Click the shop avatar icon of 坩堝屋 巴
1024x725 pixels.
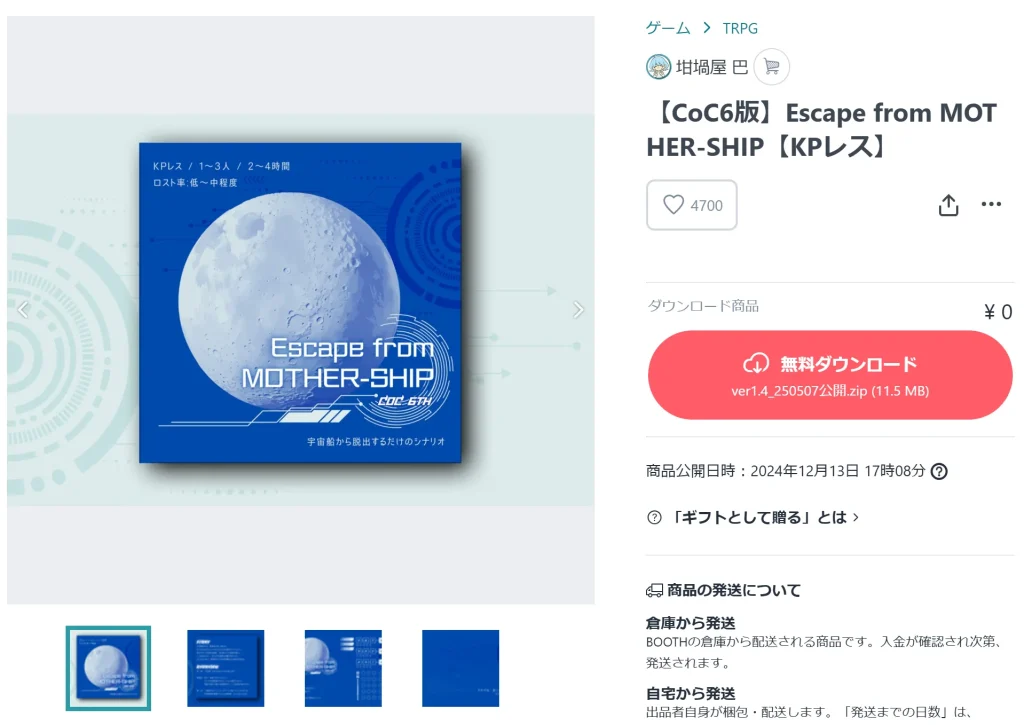[x=658, y=67]
